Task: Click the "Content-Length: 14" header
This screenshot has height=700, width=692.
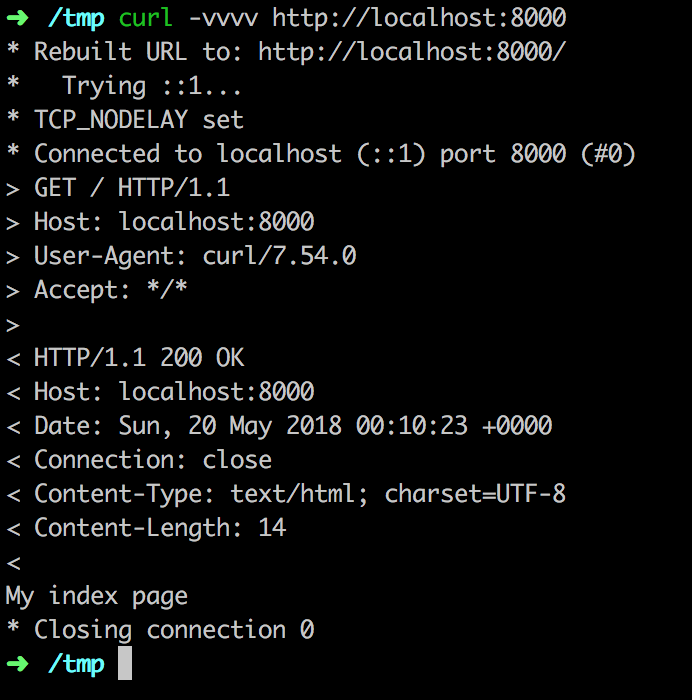Action: [160, 528]
